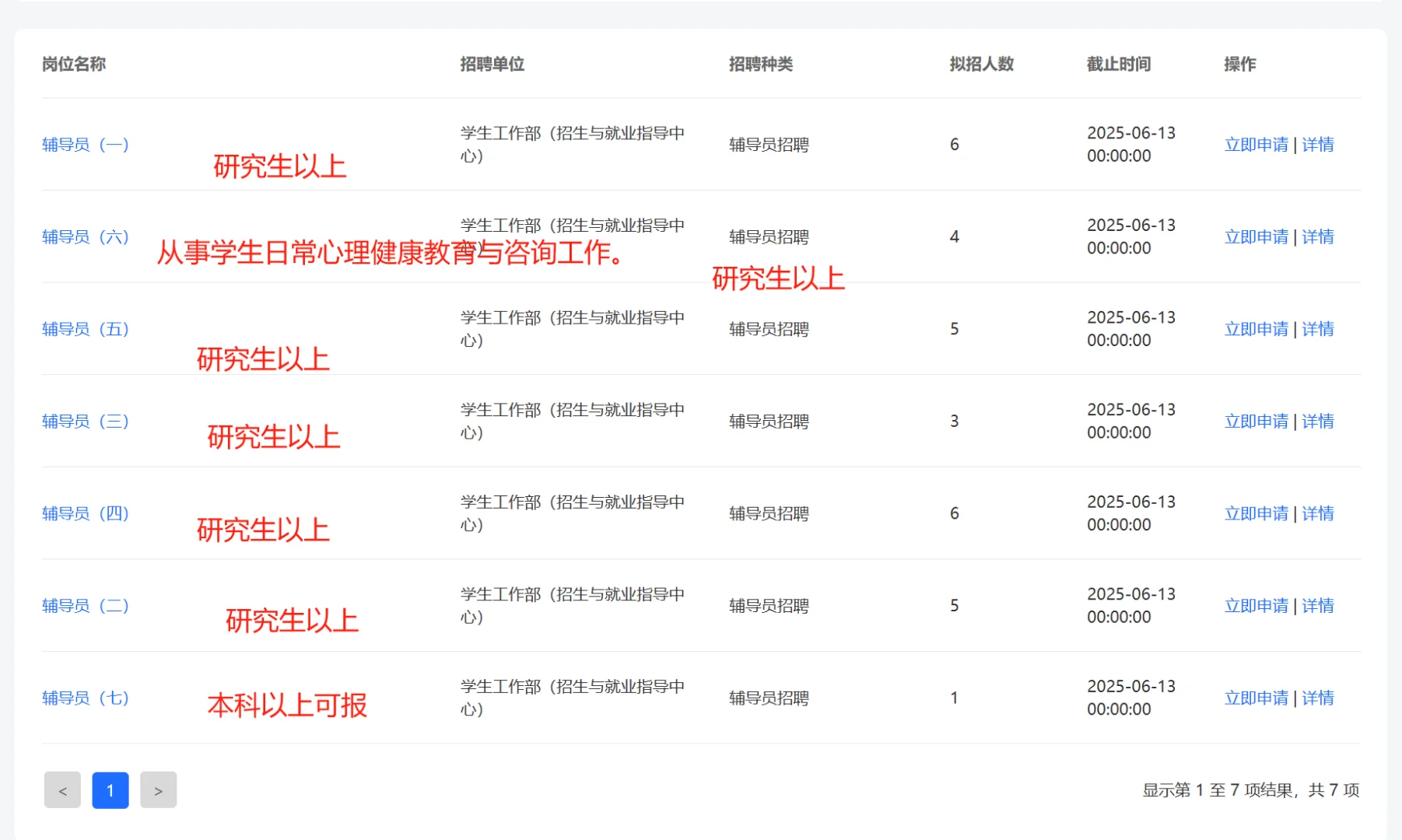View 详情 for 辅导员（五）
This screenshot has width=1402, height=840.
click(x=1318, y=329)
